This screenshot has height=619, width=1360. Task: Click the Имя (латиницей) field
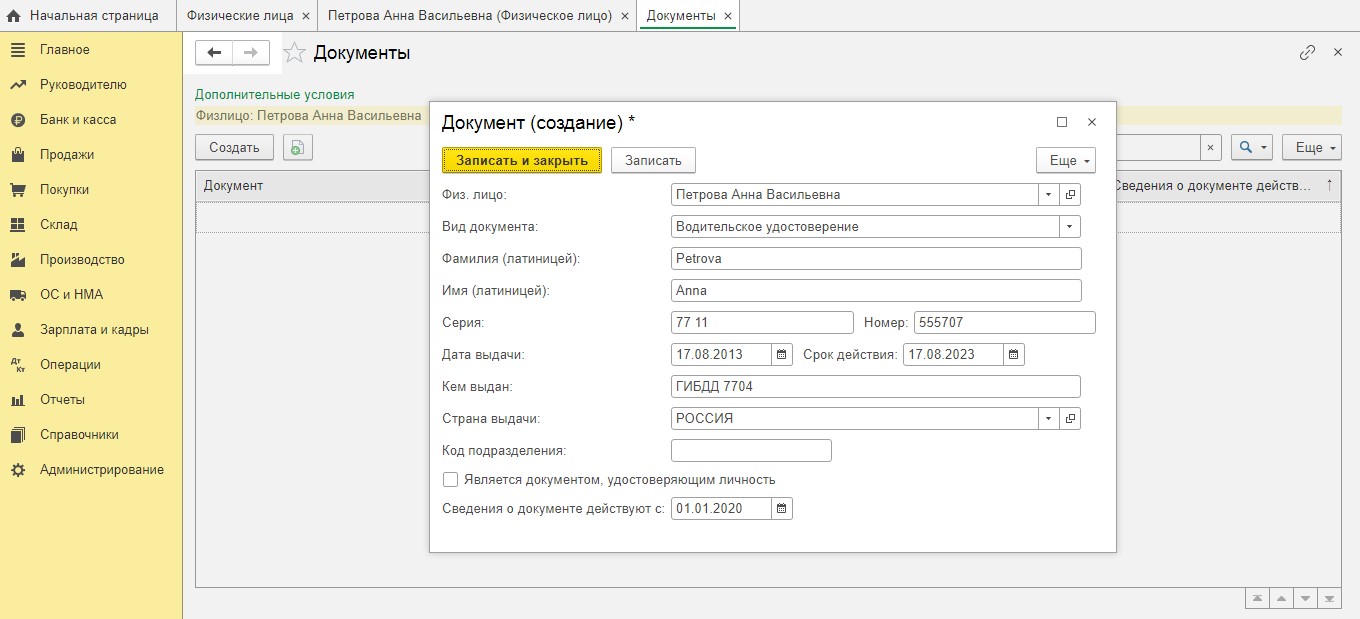click(x=876, y=291)
